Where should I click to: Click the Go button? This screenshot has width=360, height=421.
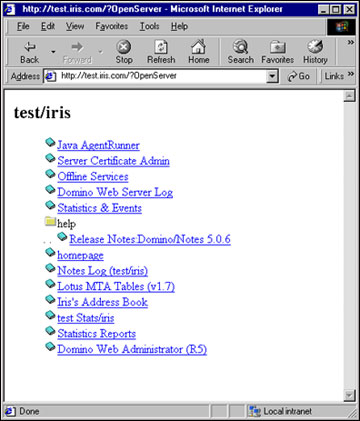tap(299, 76)
